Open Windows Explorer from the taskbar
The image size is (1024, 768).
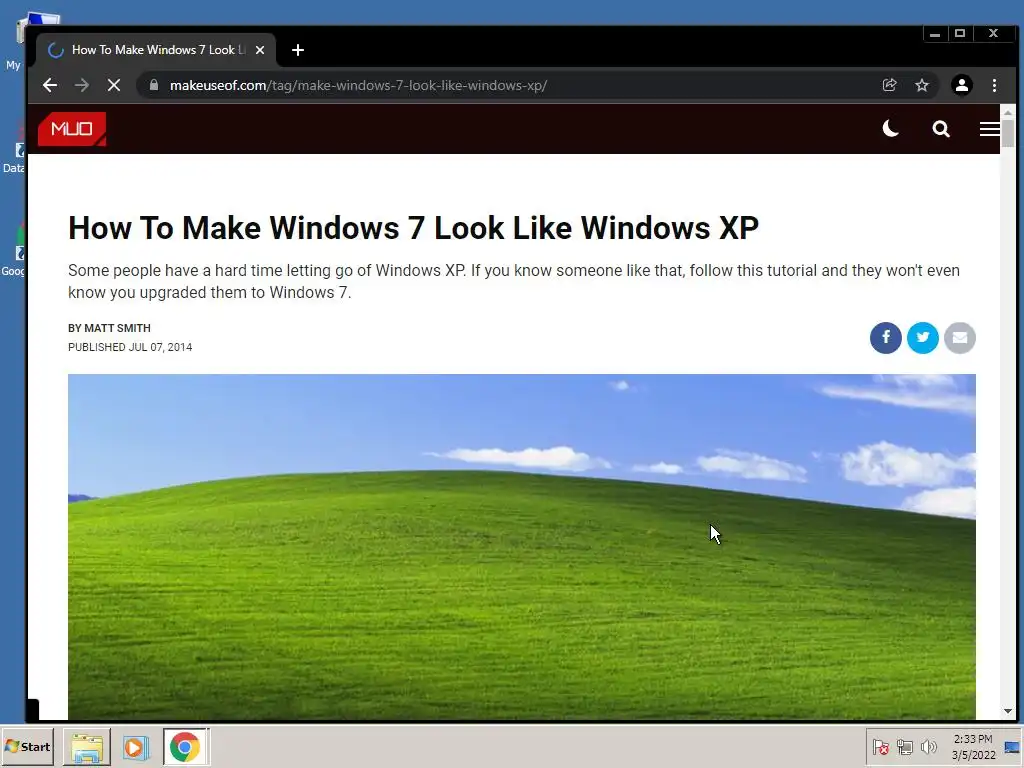point(87,746)
